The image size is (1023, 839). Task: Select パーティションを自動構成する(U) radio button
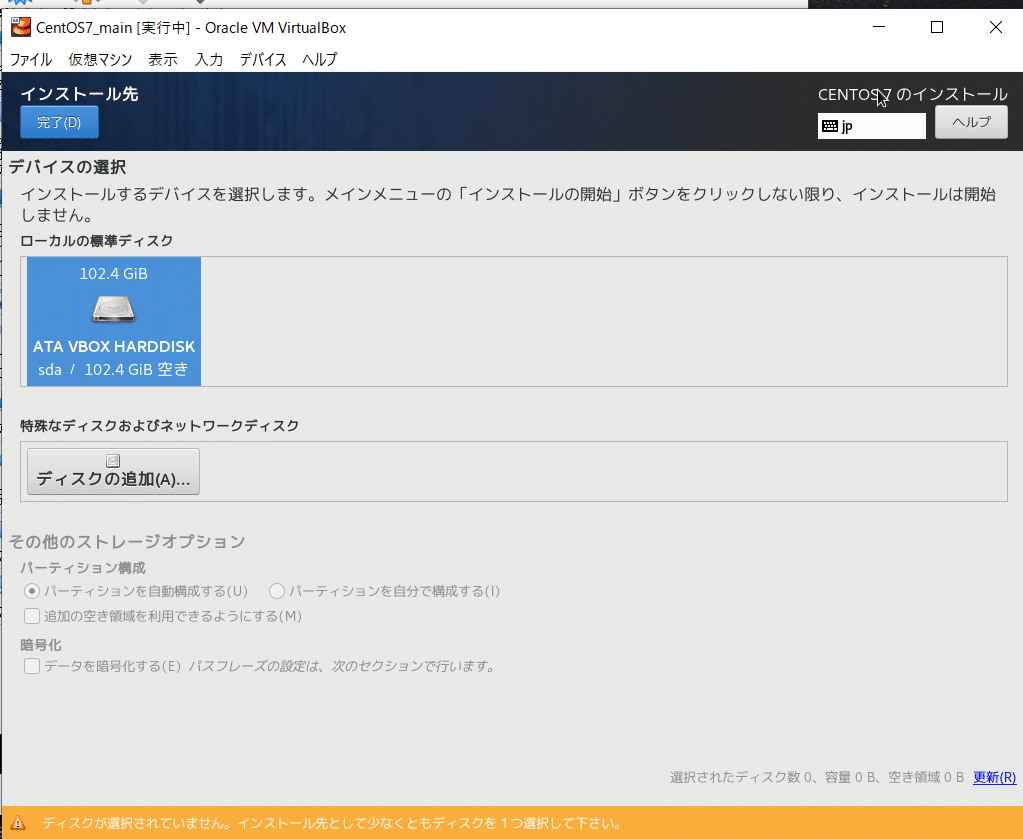[x=31, y=591]
